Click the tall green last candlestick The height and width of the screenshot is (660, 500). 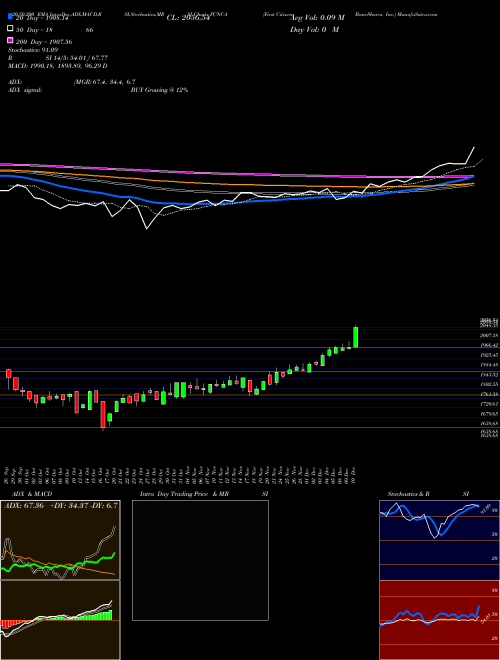[356, 337]
